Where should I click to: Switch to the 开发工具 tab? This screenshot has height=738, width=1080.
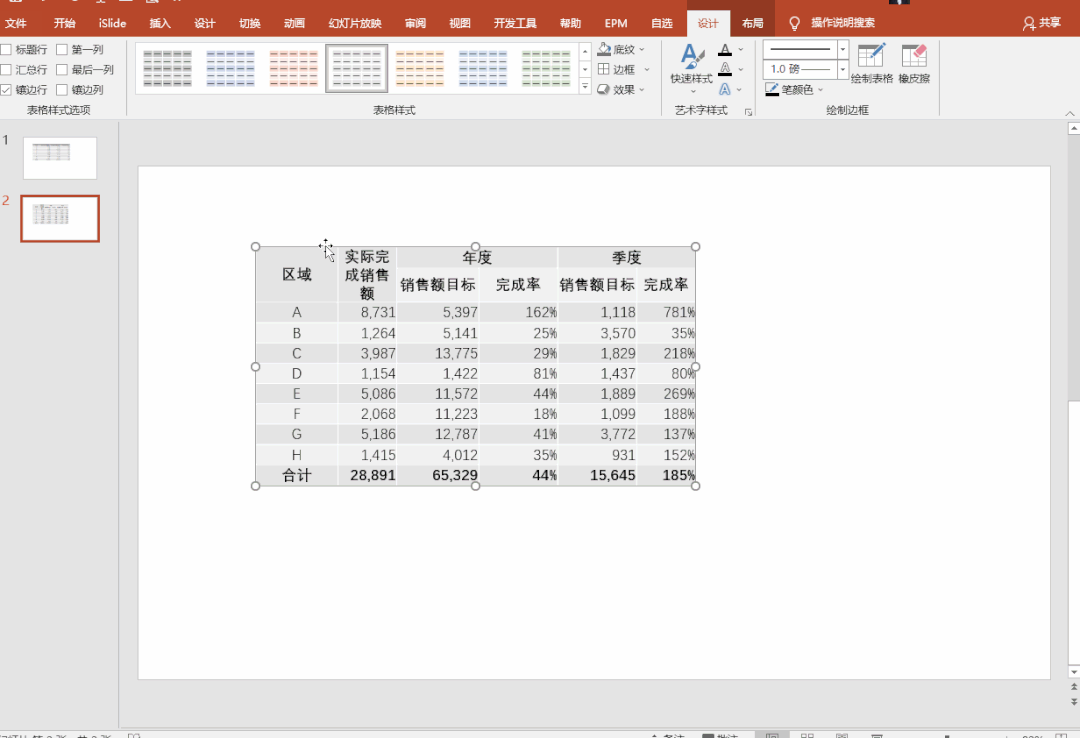(x=515, y=23)
